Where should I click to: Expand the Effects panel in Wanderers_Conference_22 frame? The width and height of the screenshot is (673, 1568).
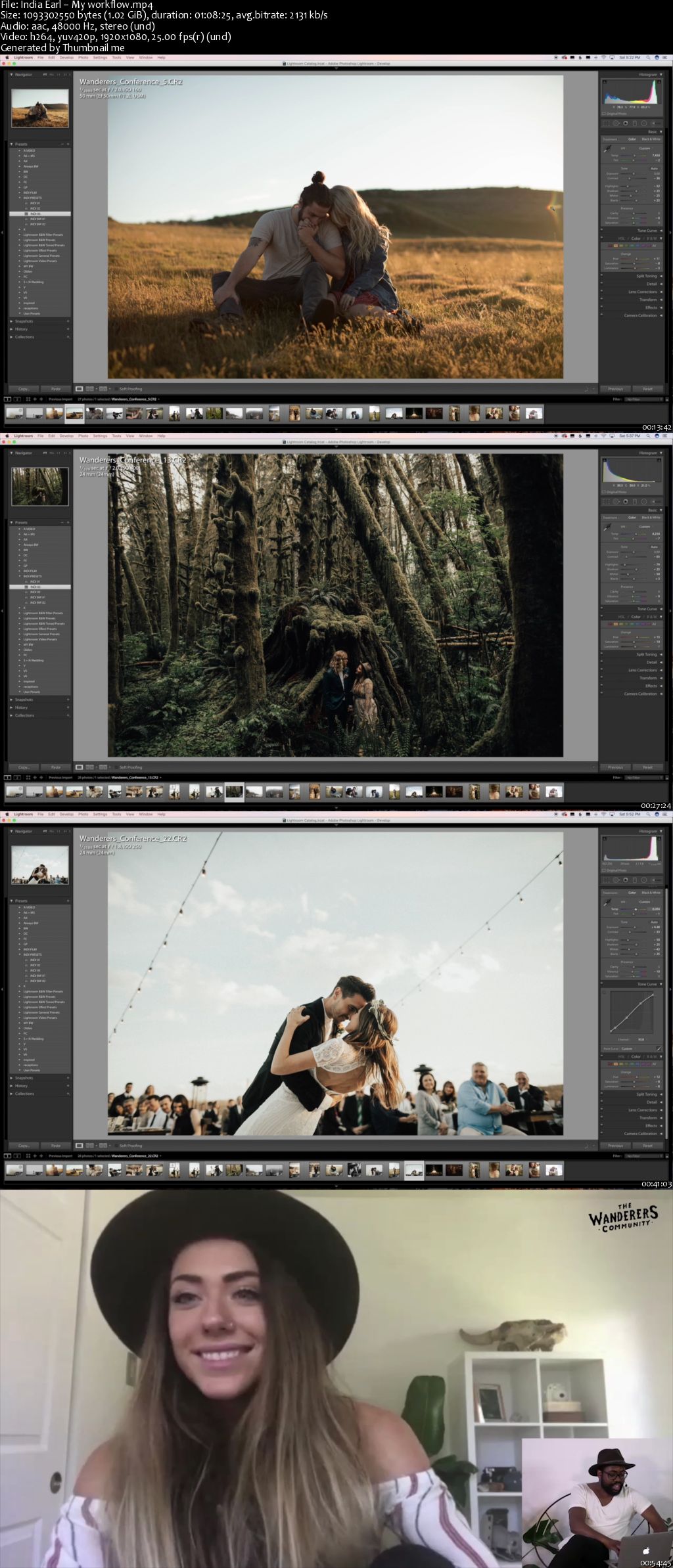(x=661, y=1126)
